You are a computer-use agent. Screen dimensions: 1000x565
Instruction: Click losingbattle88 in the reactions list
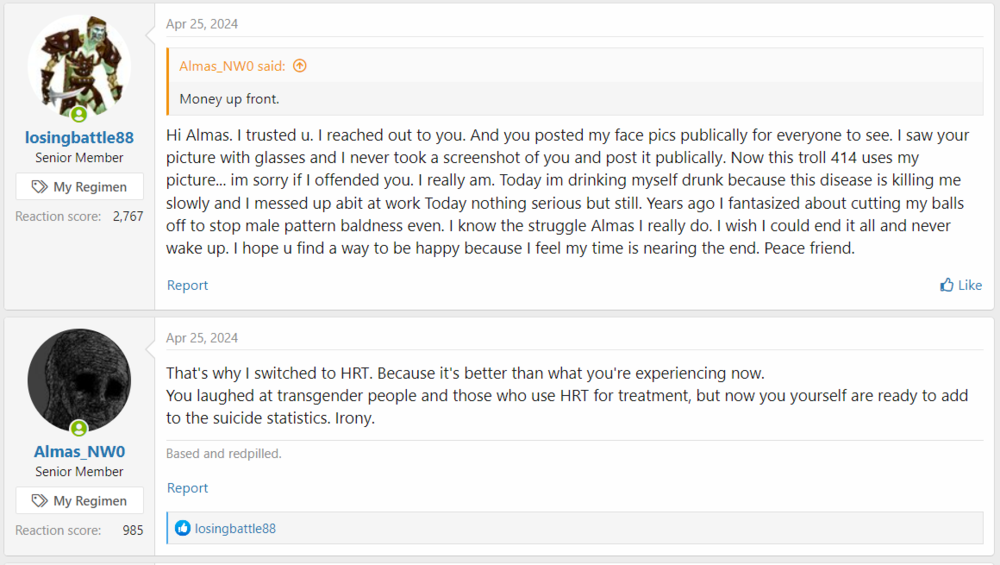click(x=235, y=528)
